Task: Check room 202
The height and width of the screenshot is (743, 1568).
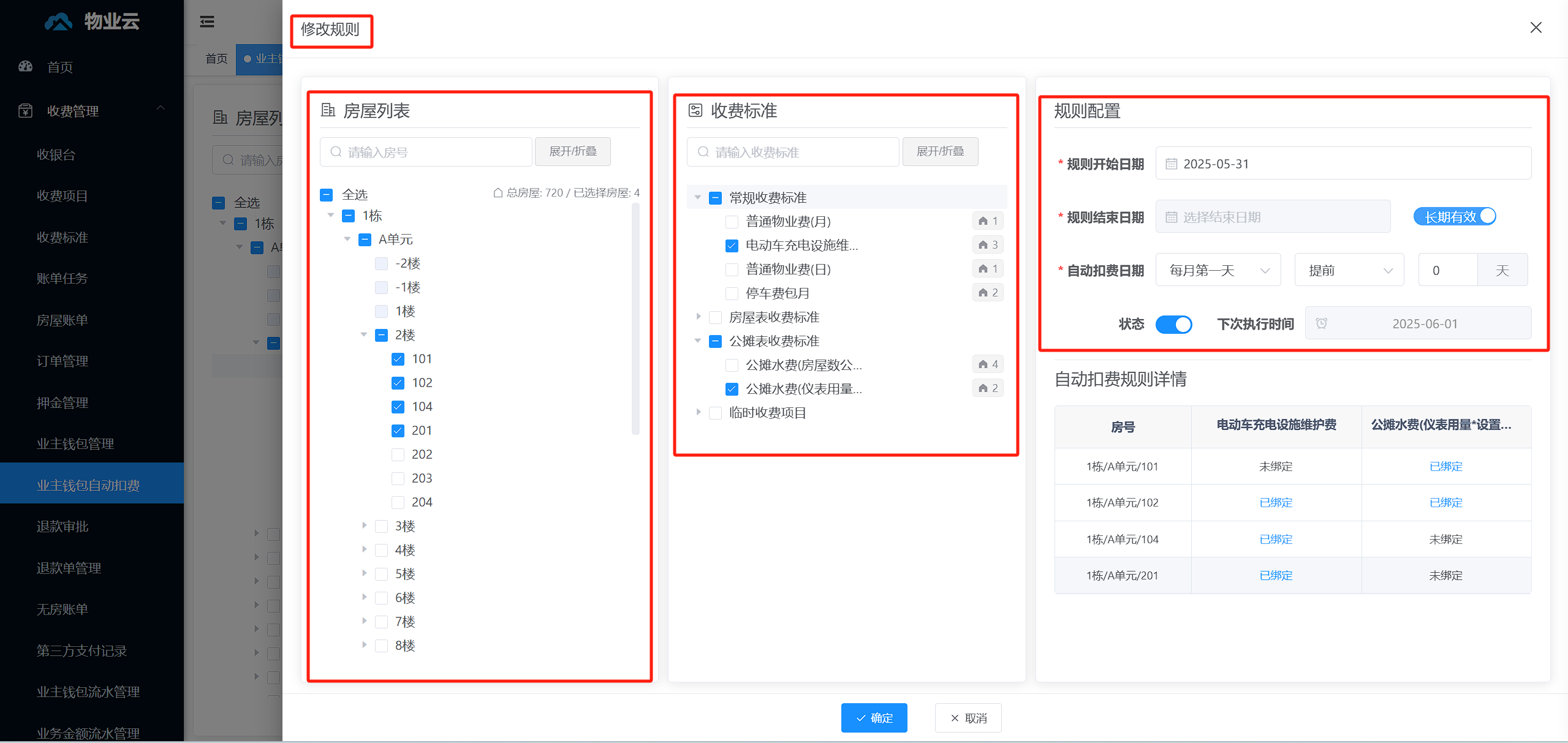Action: click(398, 454)
